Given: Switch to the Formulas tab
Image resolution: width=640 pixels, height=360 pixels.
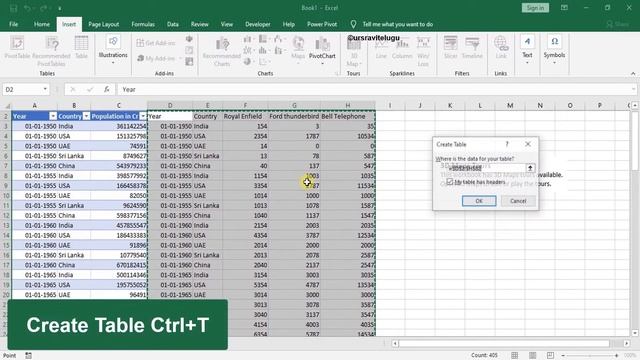Looking at the screenshot, I should [x=143, y=24].
